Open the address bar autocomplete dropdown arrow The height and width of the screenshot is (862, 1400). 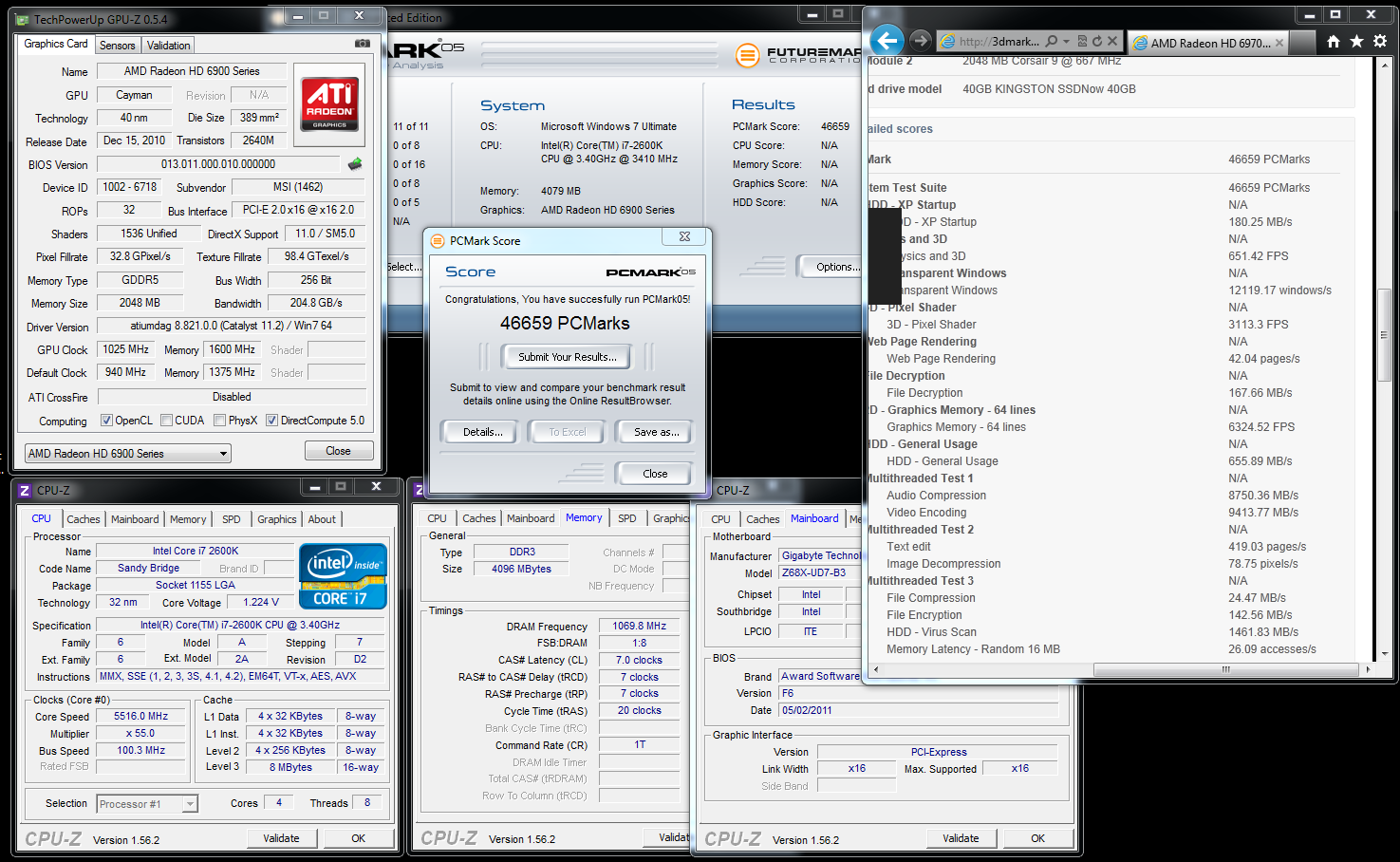pyautogui.click(x=1067, y=42)
